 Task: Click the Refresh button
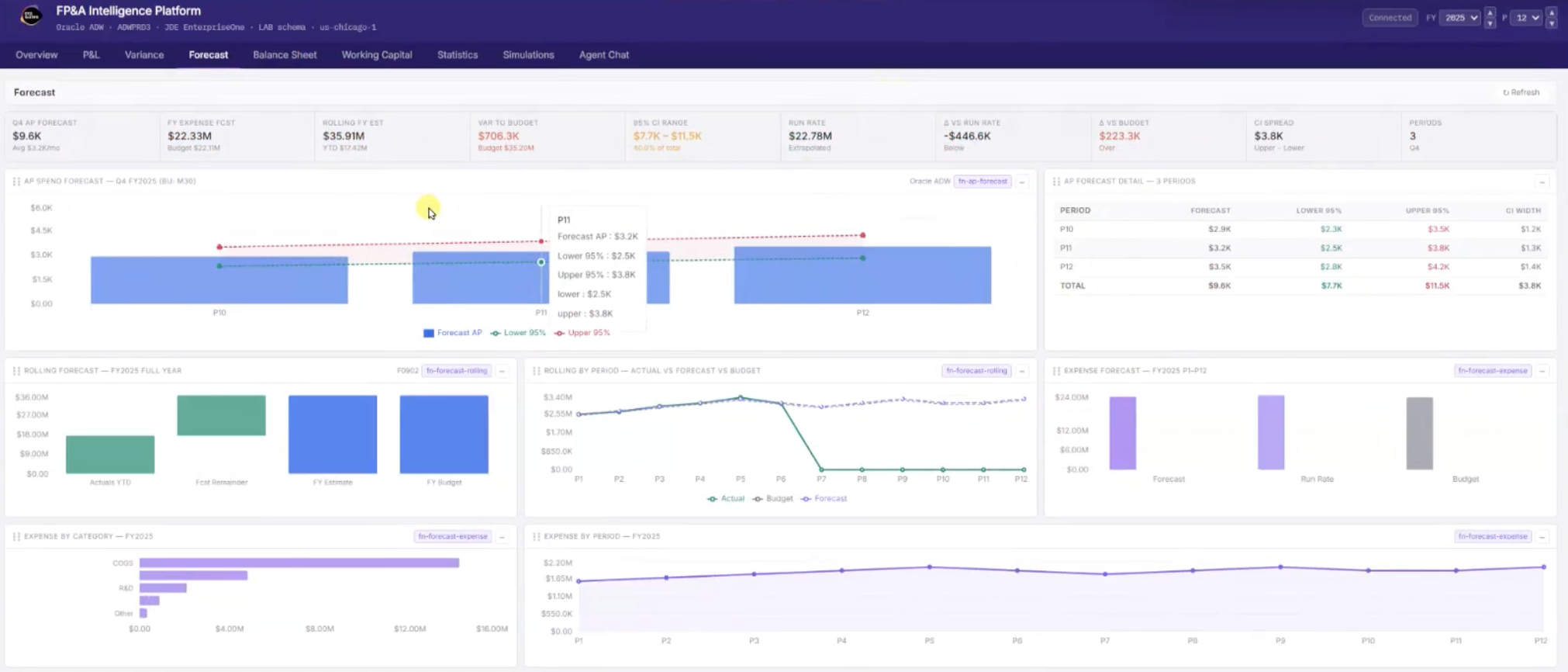(1521, 92)
